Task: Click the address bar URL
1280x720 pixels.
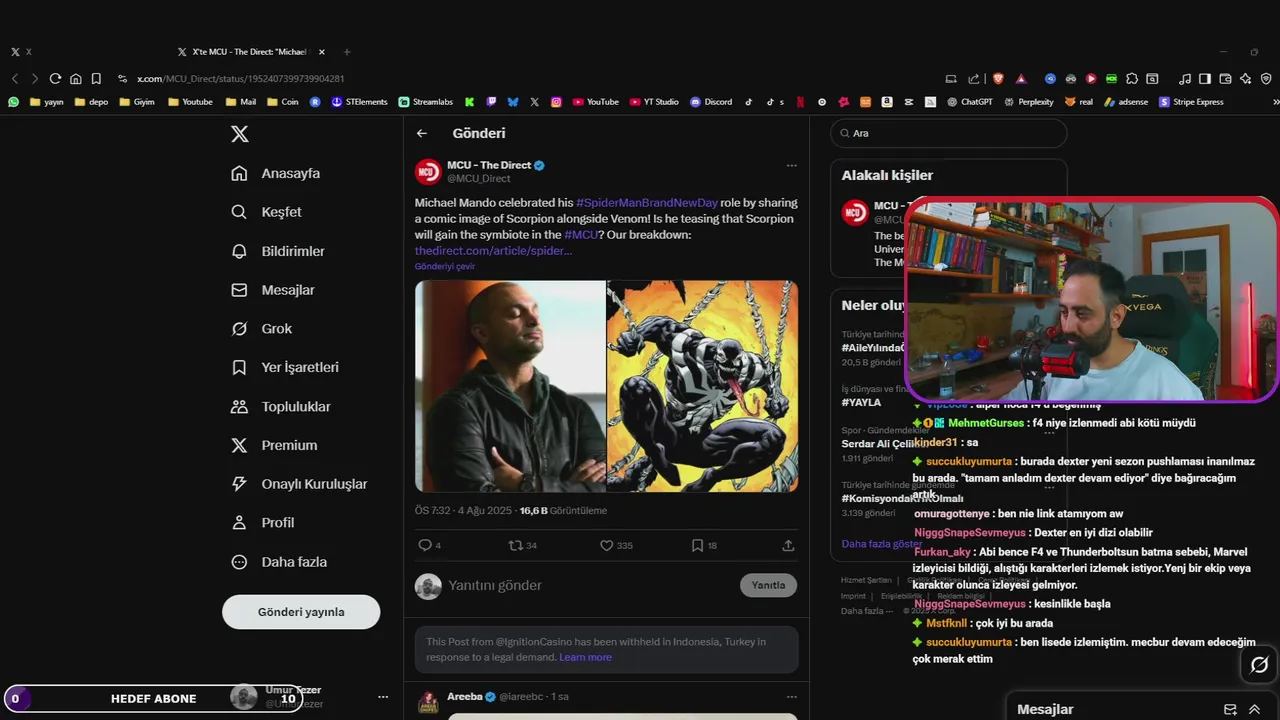Action: (240, 78)
